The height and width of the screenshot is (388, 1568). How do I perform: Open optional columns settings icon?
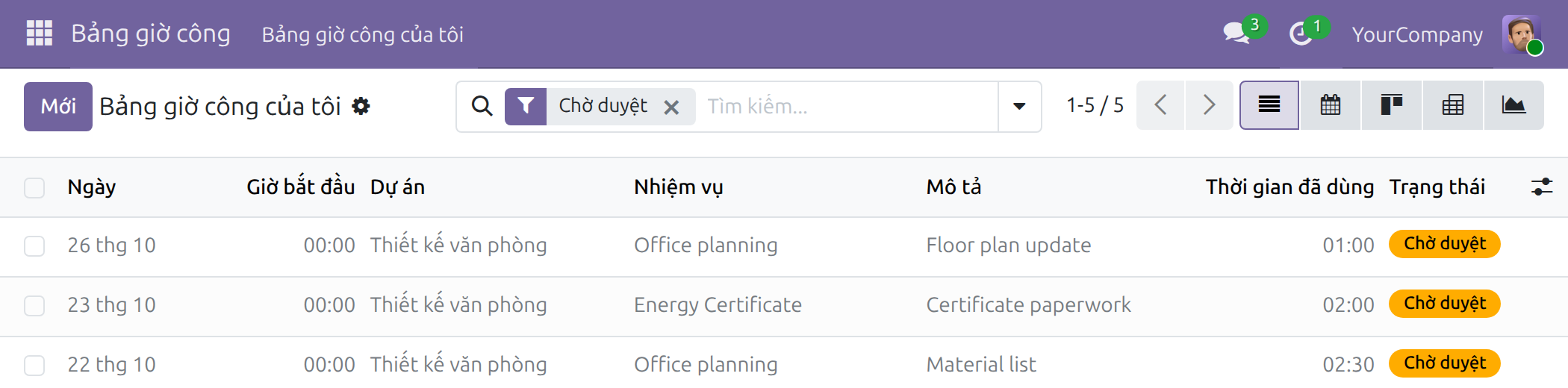(x=1542, y=187)
